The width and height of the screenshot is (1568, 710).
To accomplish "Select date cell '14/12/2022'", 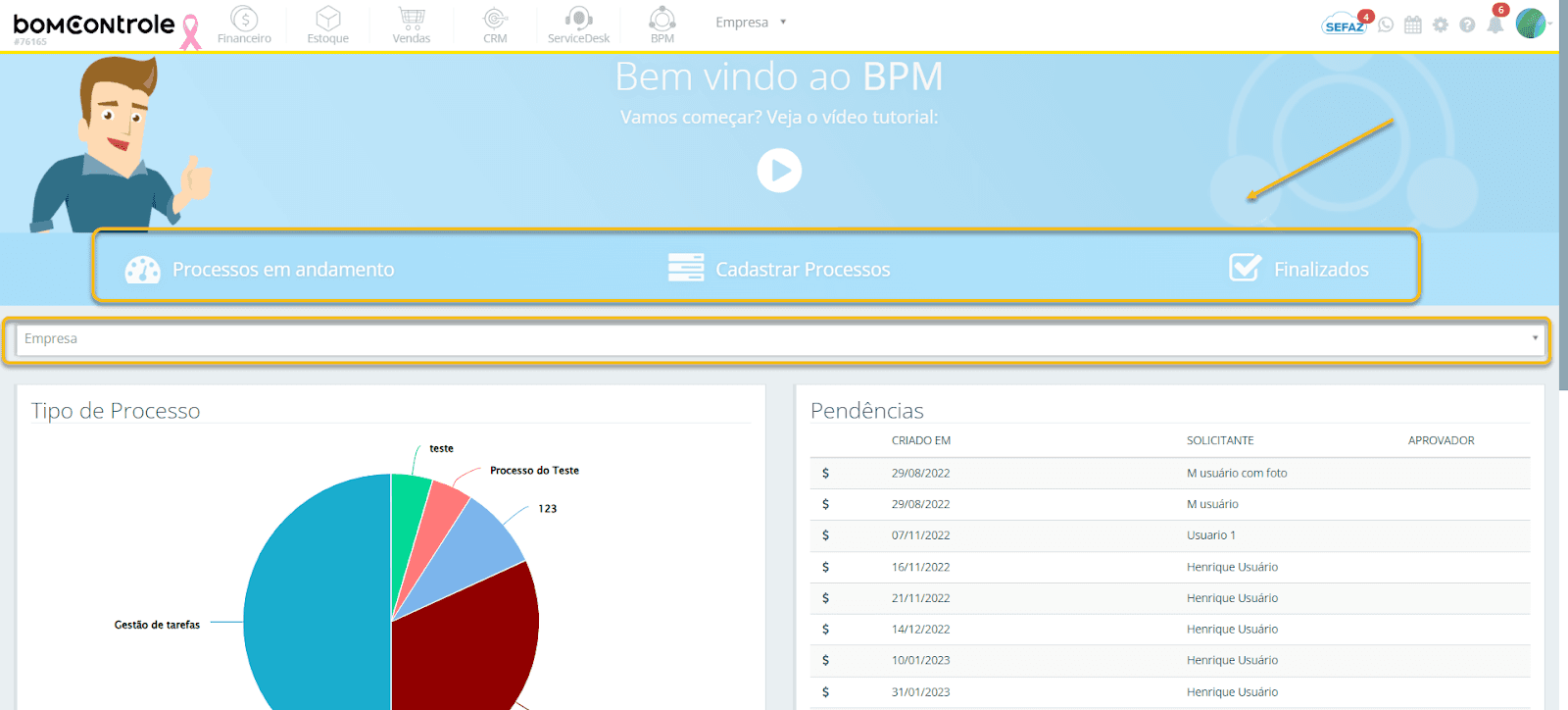I will [920, 630].
